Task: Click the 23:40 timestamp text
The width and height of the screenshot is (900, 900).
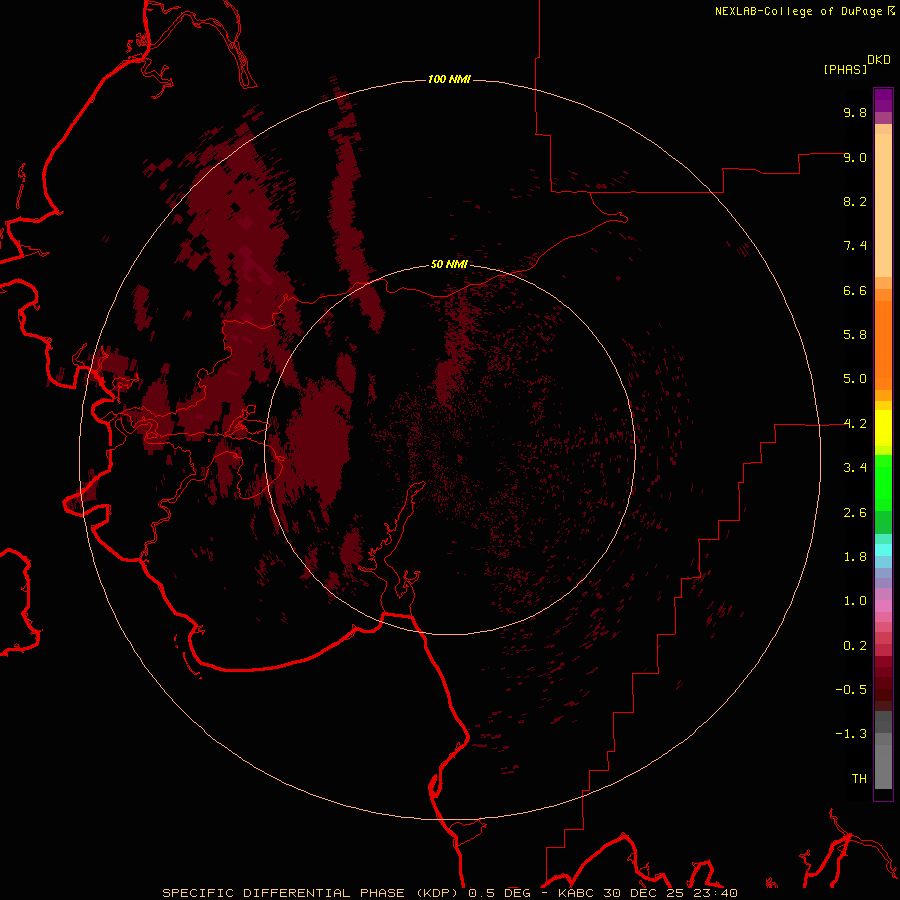Action: (x=714, y=893)
